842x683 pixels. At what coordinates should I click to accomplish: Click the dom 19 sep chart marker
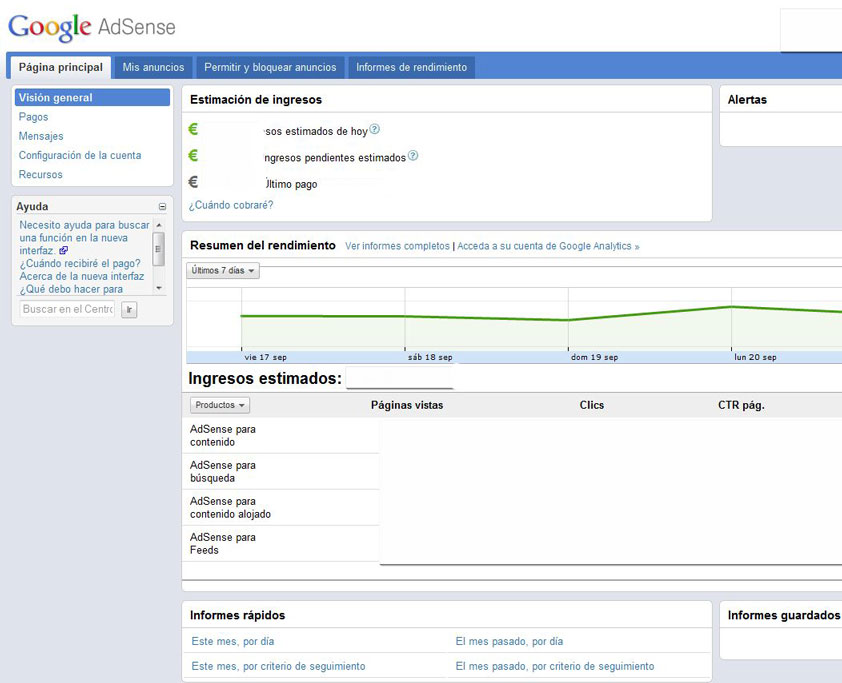click(x=594, y=357)
